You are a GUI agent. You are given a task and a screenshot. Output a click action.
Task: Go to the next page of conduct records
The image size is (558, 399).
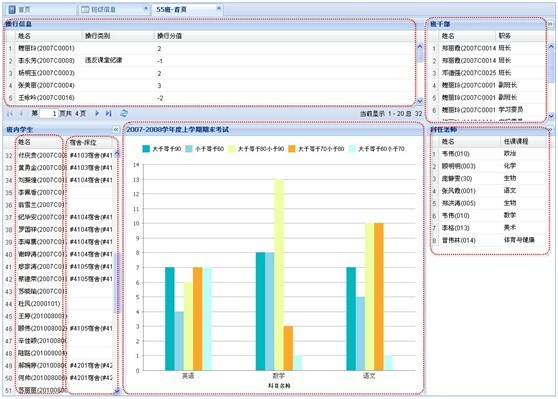(x=97, y=114)
